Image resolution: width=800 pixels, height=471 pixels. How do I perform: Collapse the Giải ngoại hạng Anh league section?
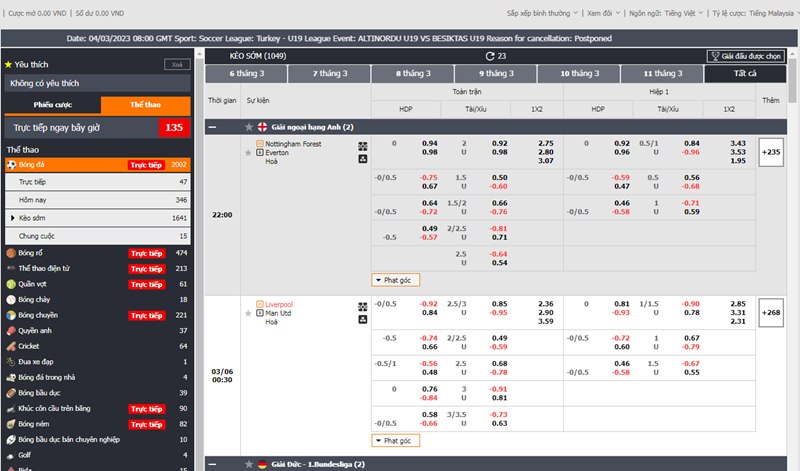(212, 127)
